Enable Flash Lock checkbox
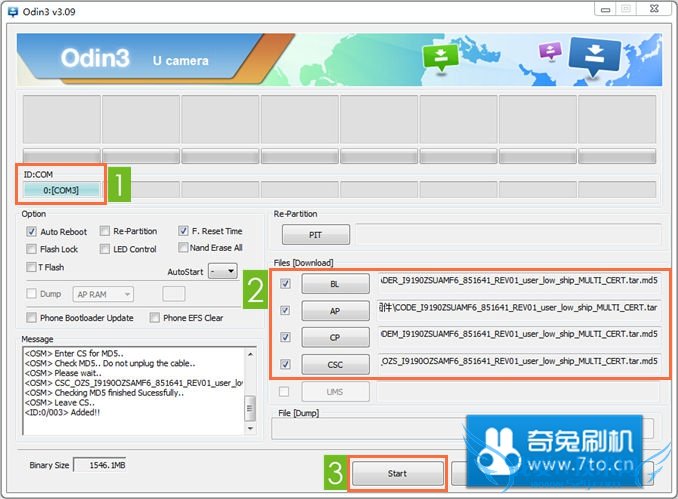The image size is (678, 499). point(31,249)
